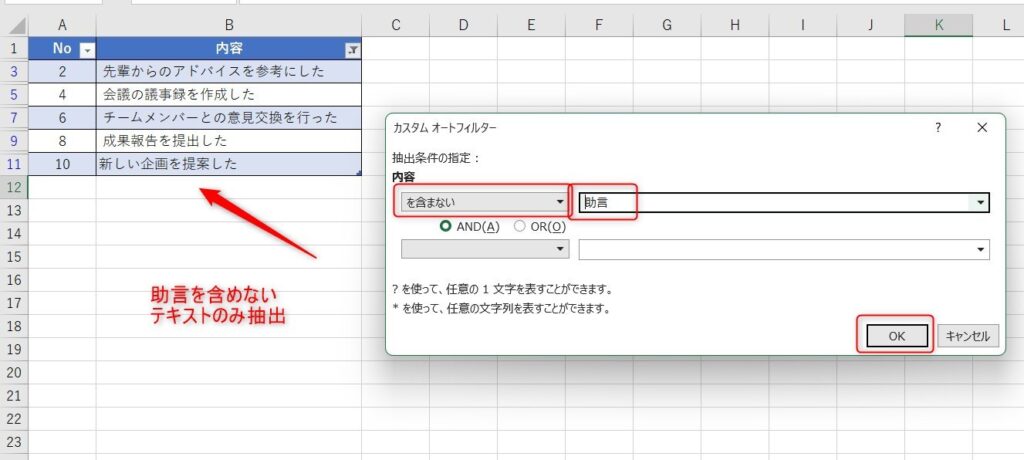The height and width of the screenshot is (460, 1024).
Task: Select column H header
Action: click(x=735, y=25)
